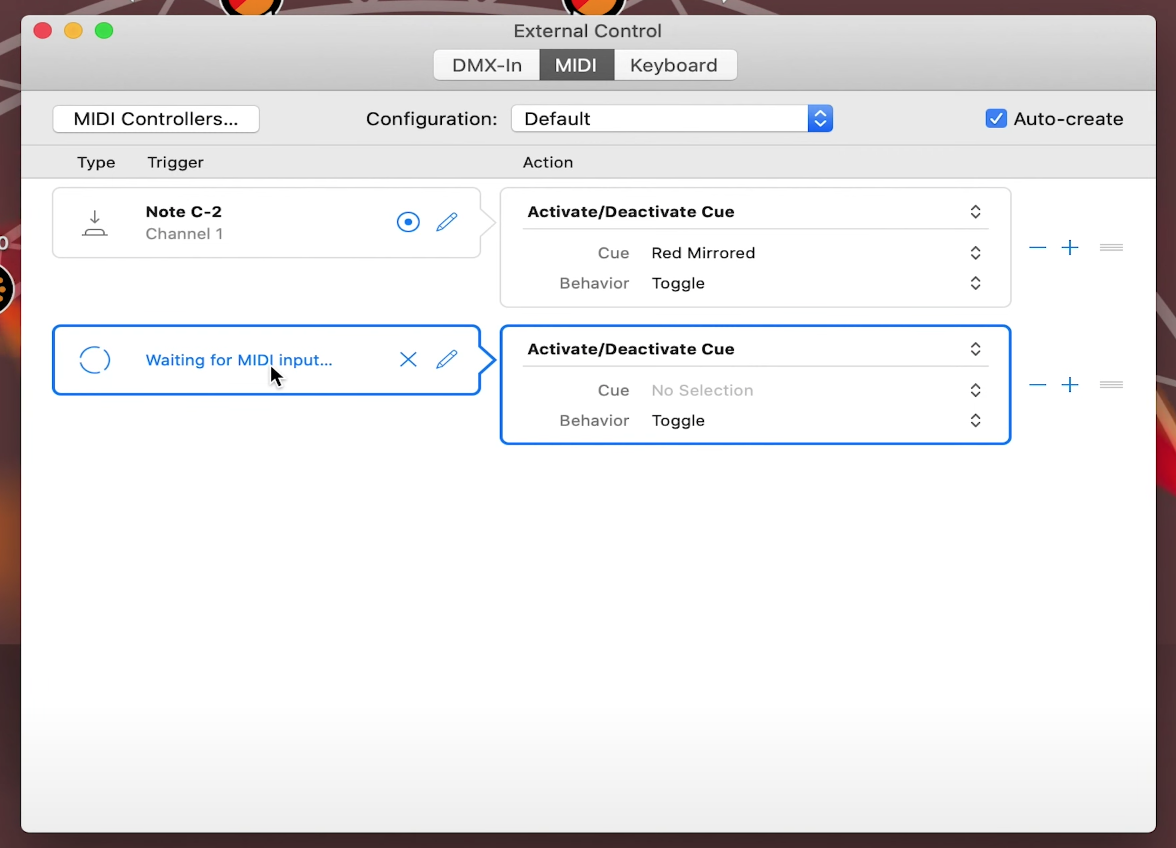This screenshot has width=1176, height=848.
Task: Click pencil icon on waiting MIDI trigger
Action: click(x=447, y=360)
